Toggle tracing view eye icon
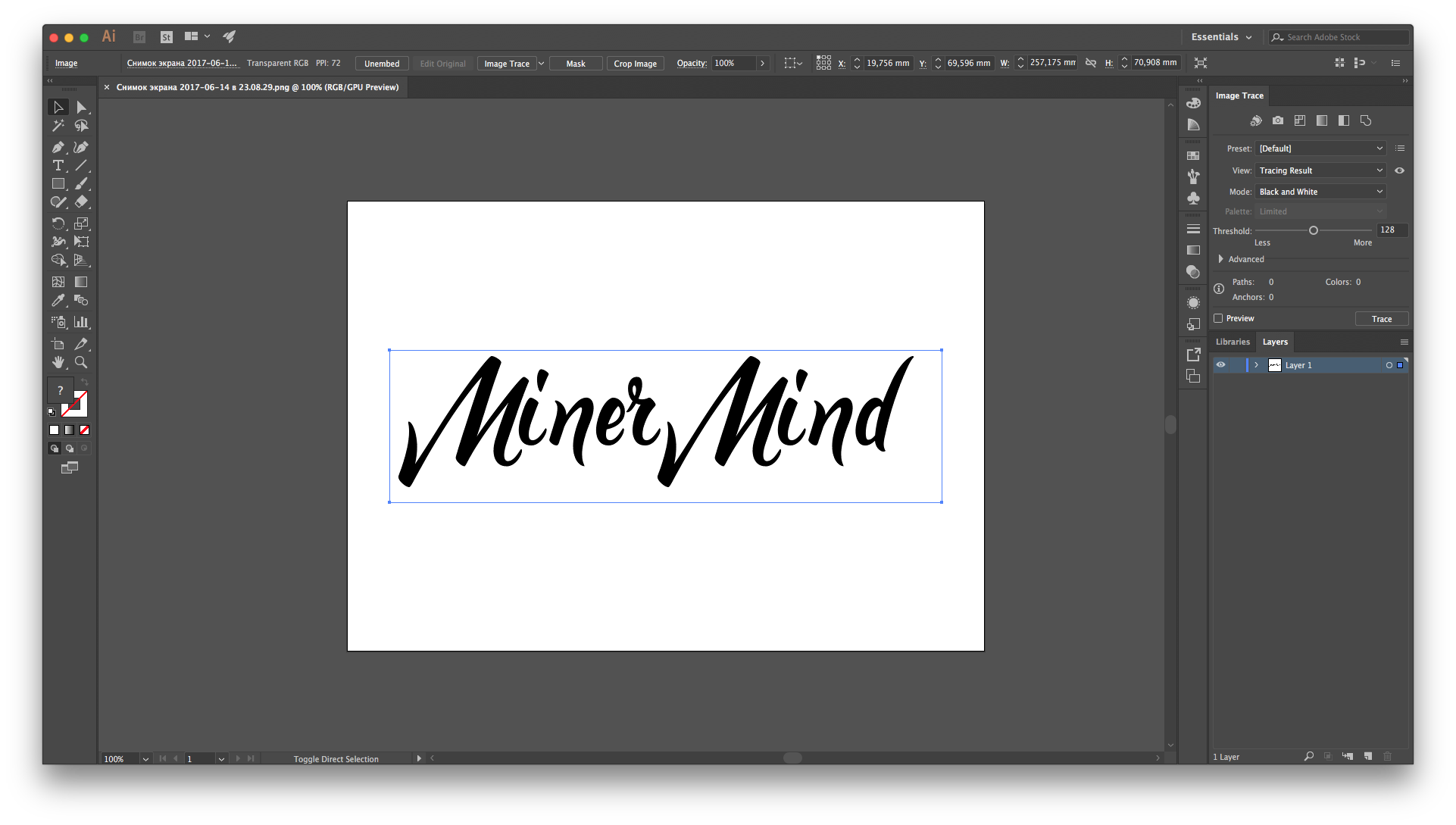This screenshot has width=1456, height=825. click(x=1400, y=170)
